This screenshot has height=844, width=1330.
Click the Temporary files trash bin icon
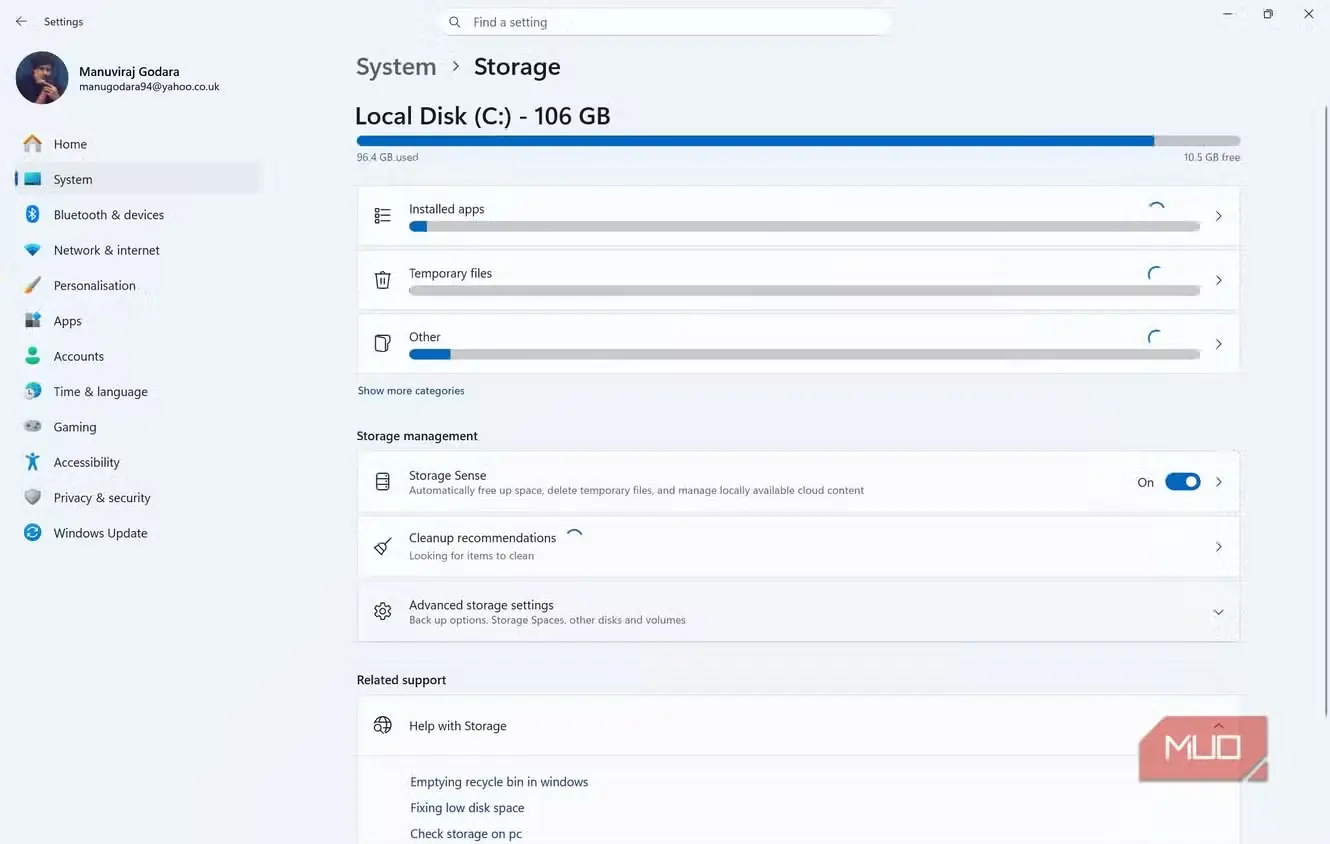[x=382, y=280]
